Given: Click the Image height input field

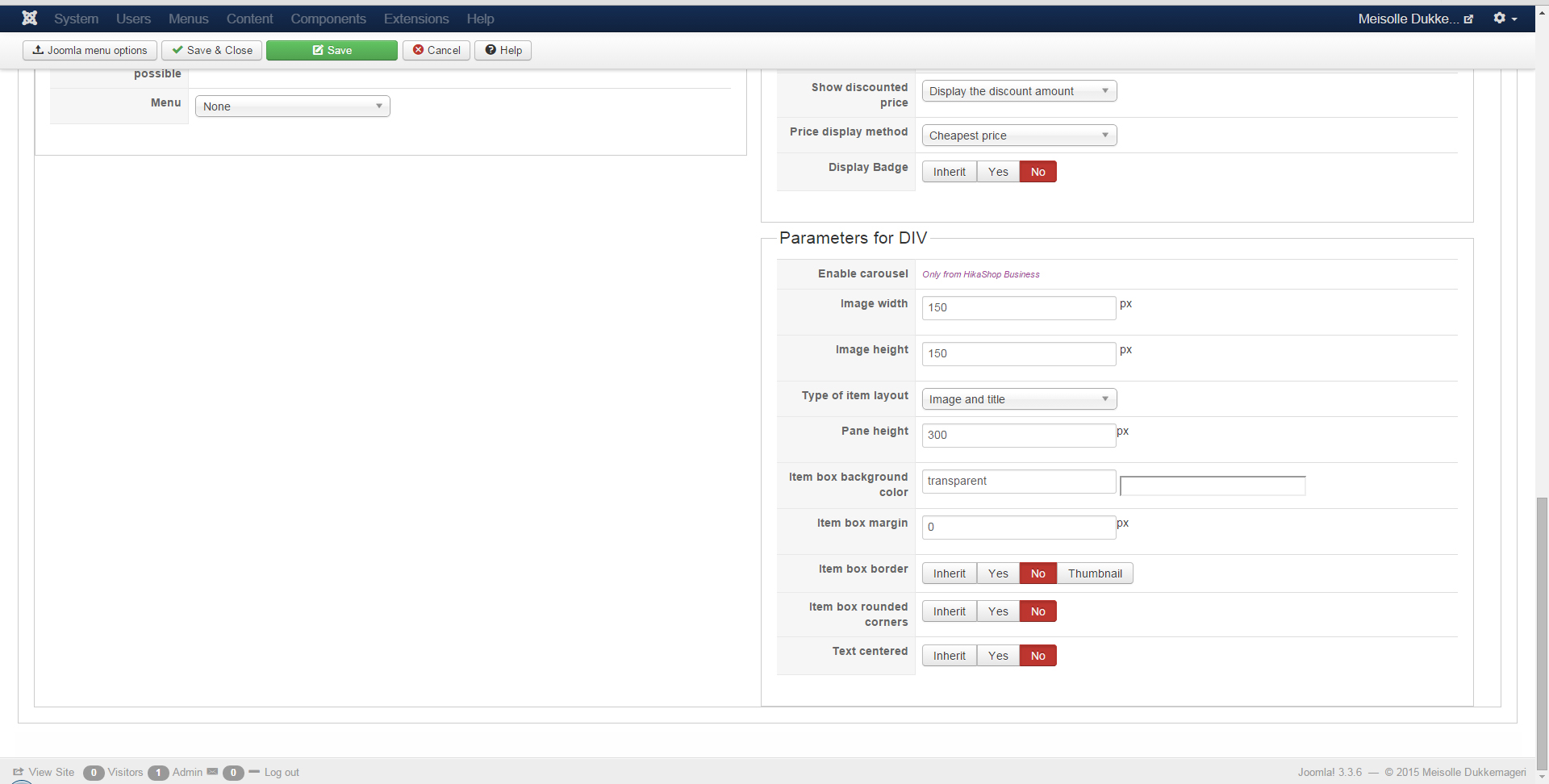Looking at the screenshot, I should click(1019, 353).
